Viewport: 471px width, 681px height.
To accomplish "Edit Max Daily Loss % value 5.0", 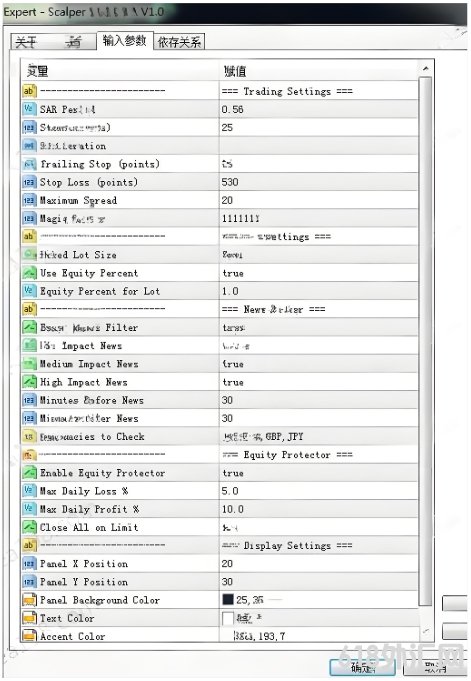I will [318, 491].
